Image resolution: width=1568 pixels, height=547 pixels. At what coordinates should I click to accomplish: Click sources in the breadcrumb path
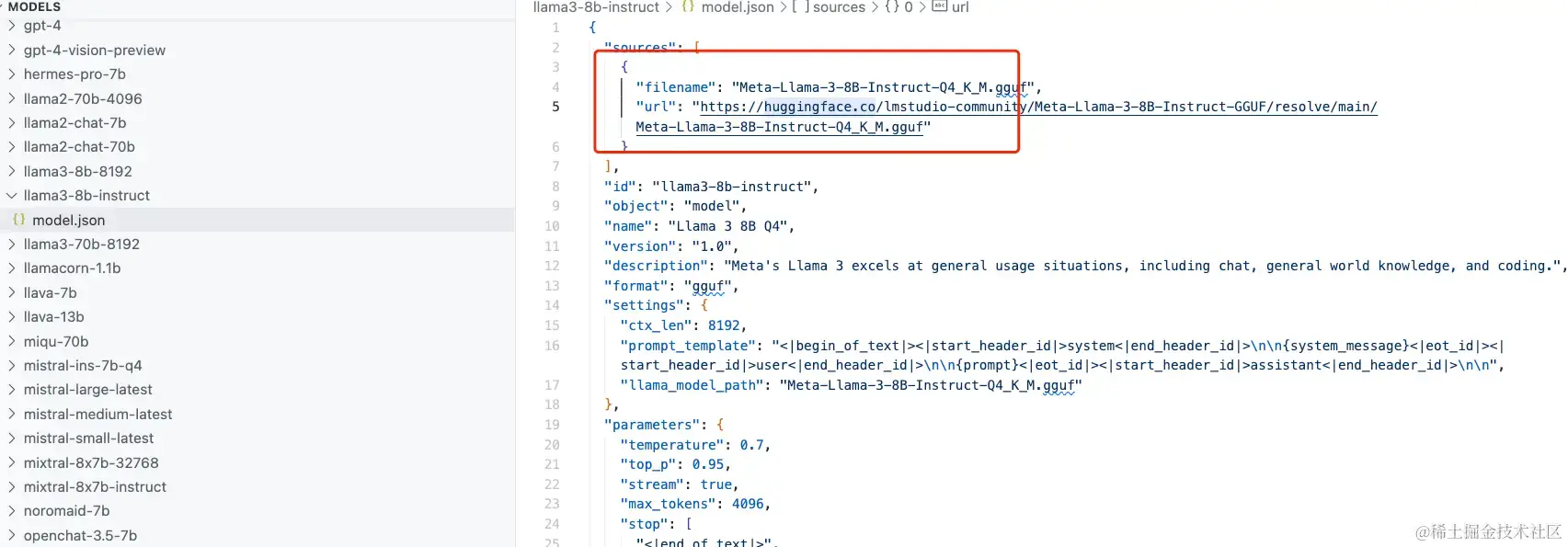click(839, 7)
